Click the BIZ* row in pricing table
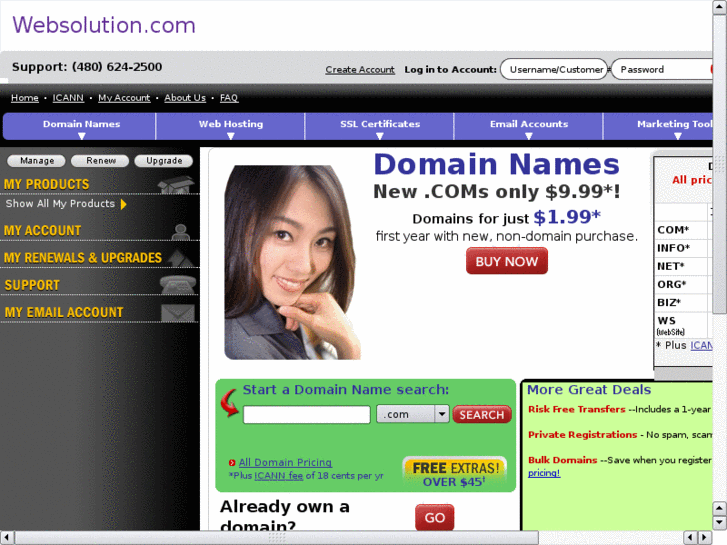 click(x=682, y=302)
